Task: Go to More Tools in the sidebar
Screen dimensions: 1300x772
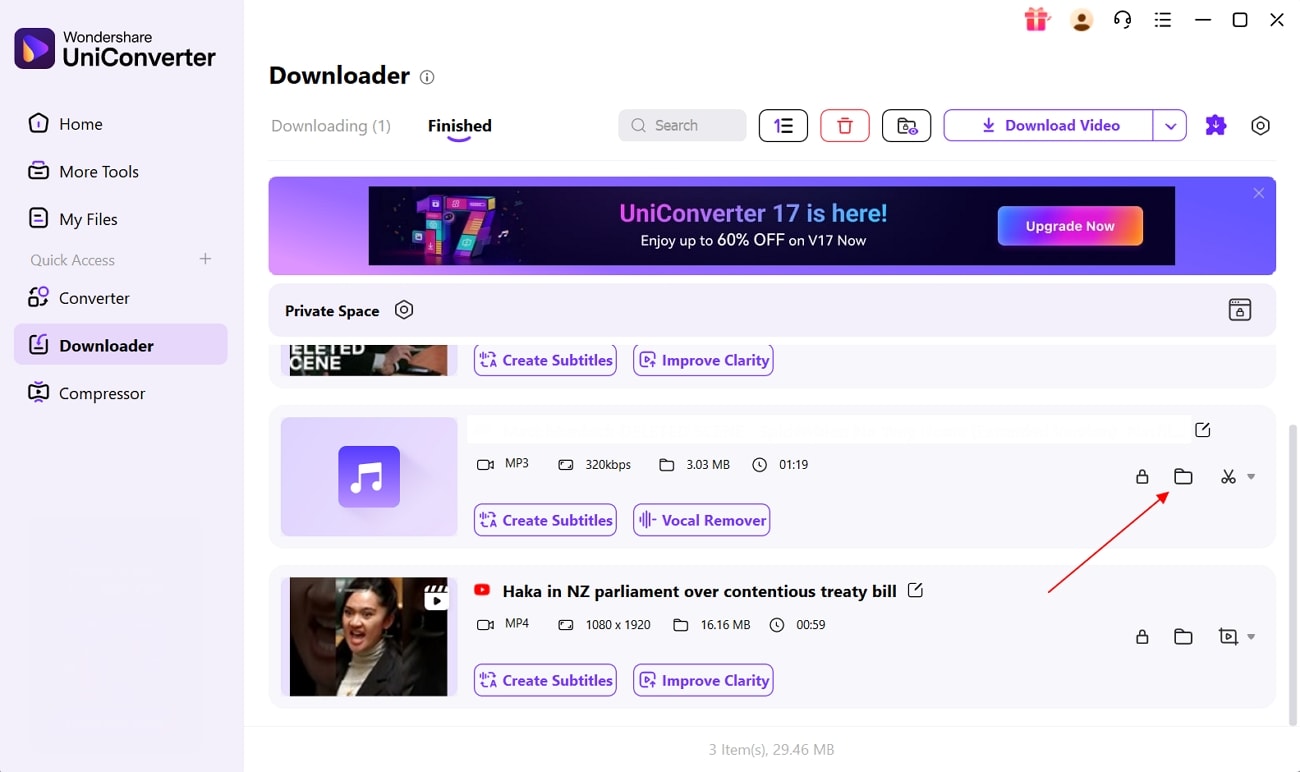Action: pos(84,172)
